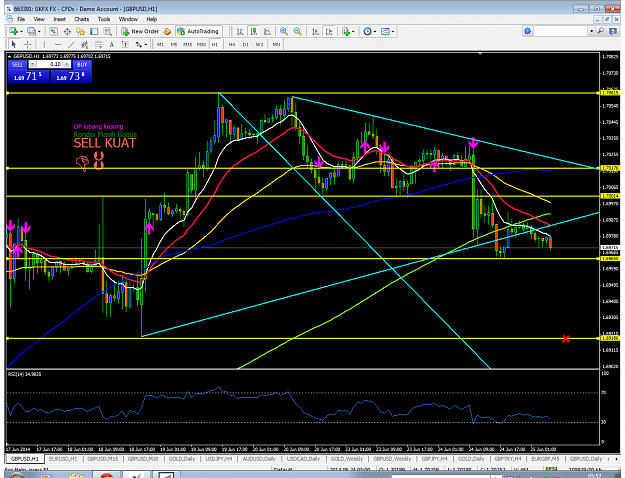
Task: Switch timeframe to M5
Action: click(x=174, y=45)
